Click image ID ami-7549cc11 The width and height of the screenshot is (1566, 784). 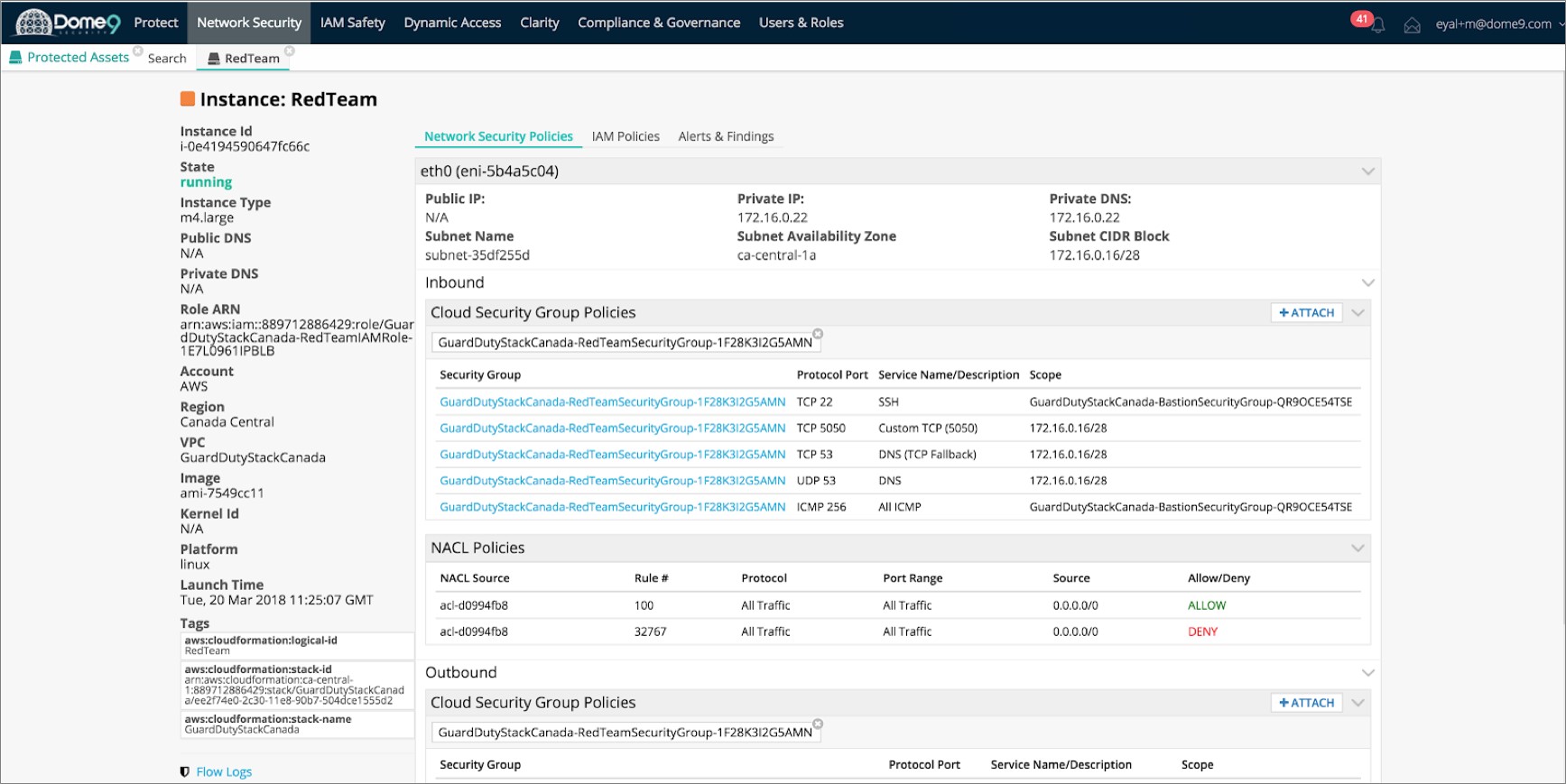[222, 493]
